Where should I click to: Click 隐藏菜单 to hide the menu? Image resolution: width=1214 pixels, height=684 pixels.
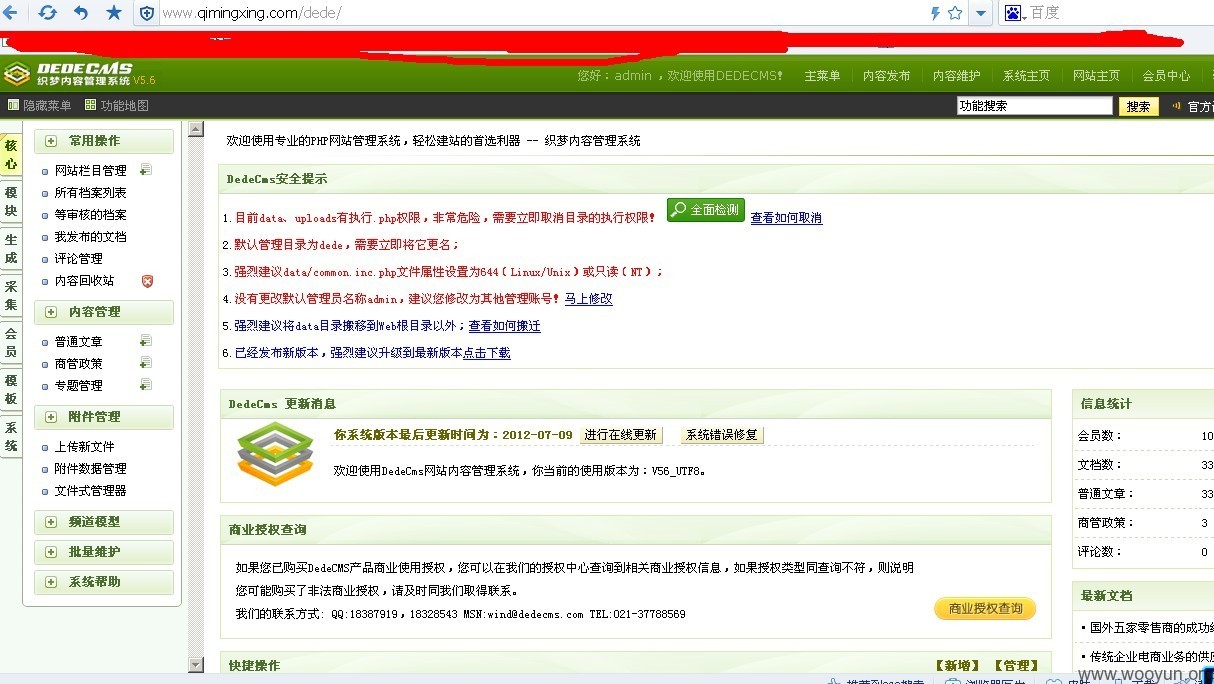pyautogui.click(x=40, y=106)
